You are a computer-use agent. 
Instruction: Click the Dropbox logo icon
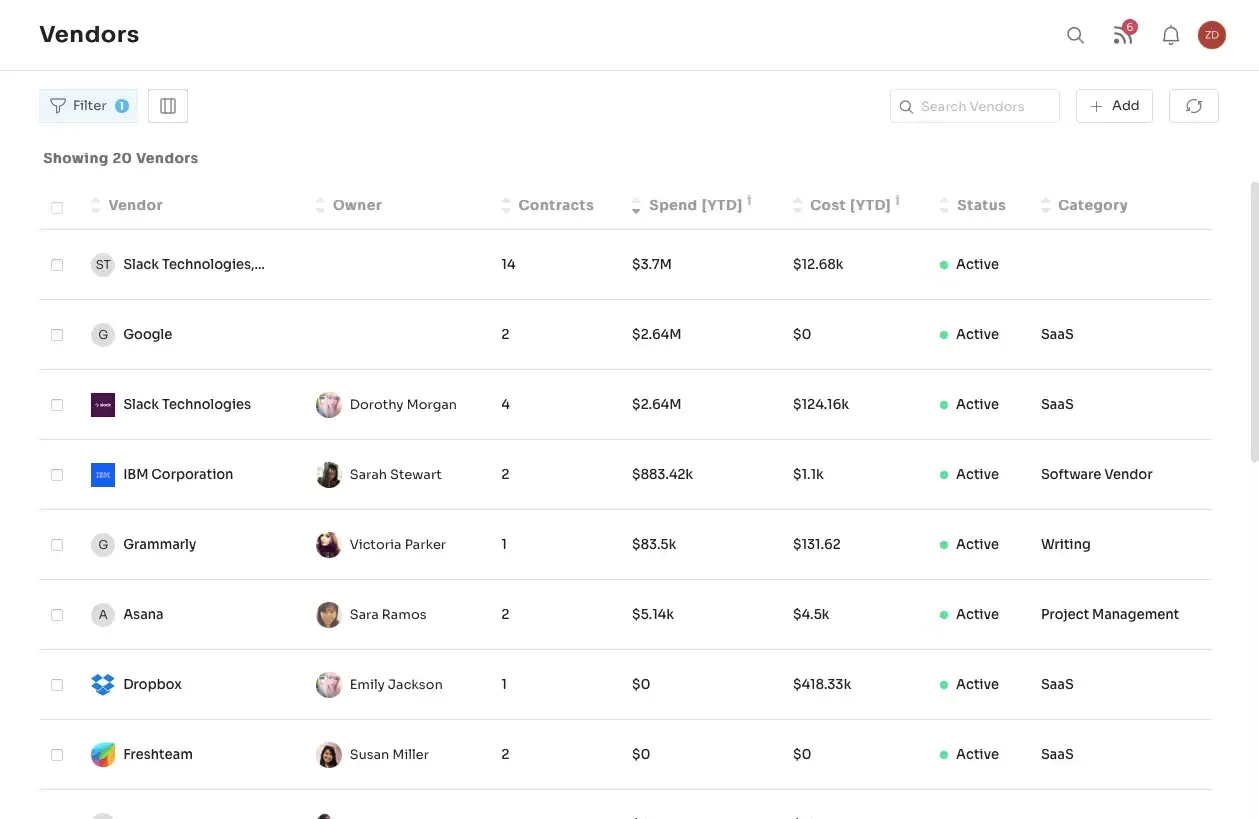pyautogui.click(x=103, y=685)
